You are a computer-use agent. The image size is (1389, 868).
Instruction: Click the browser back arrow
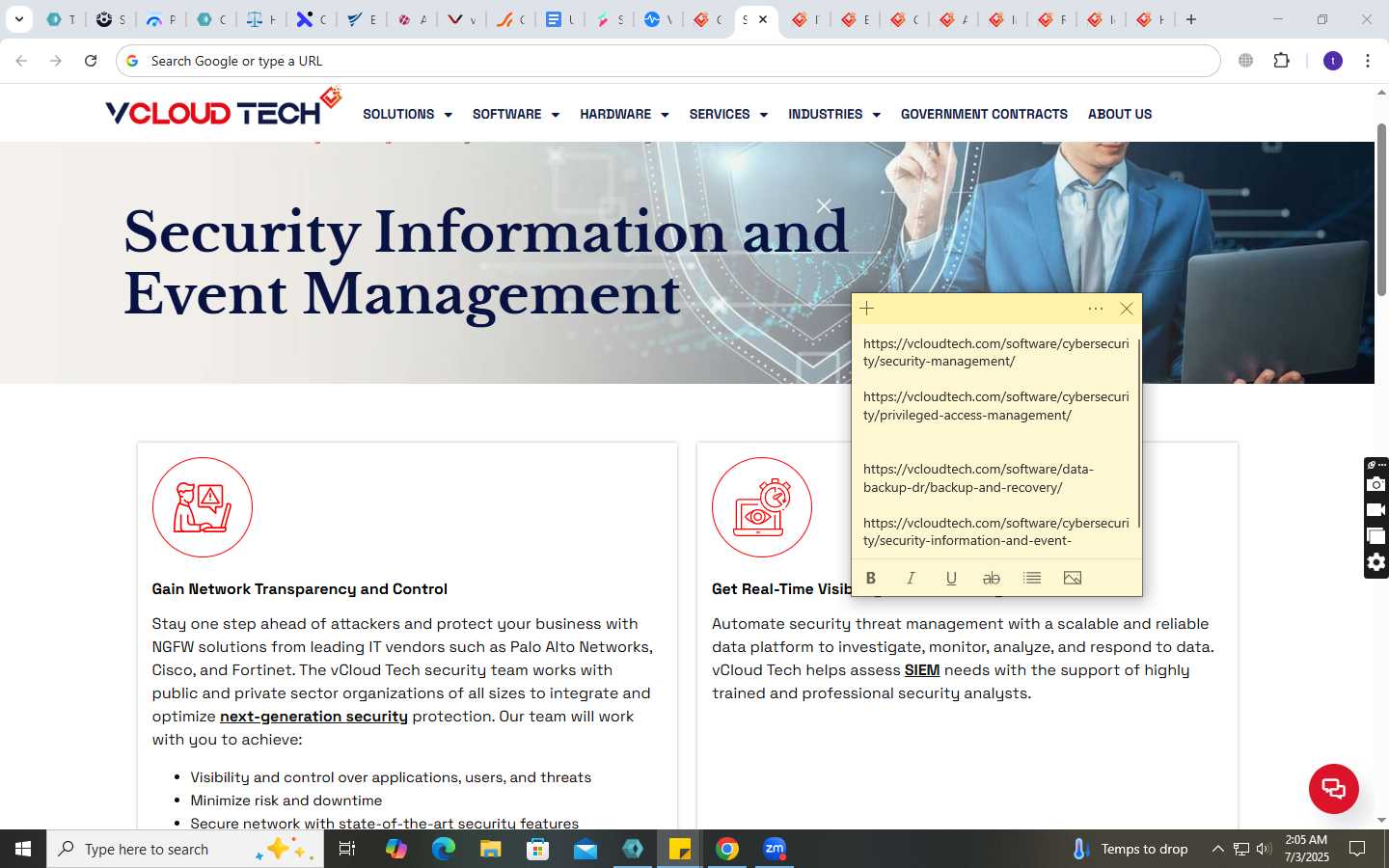21,61
